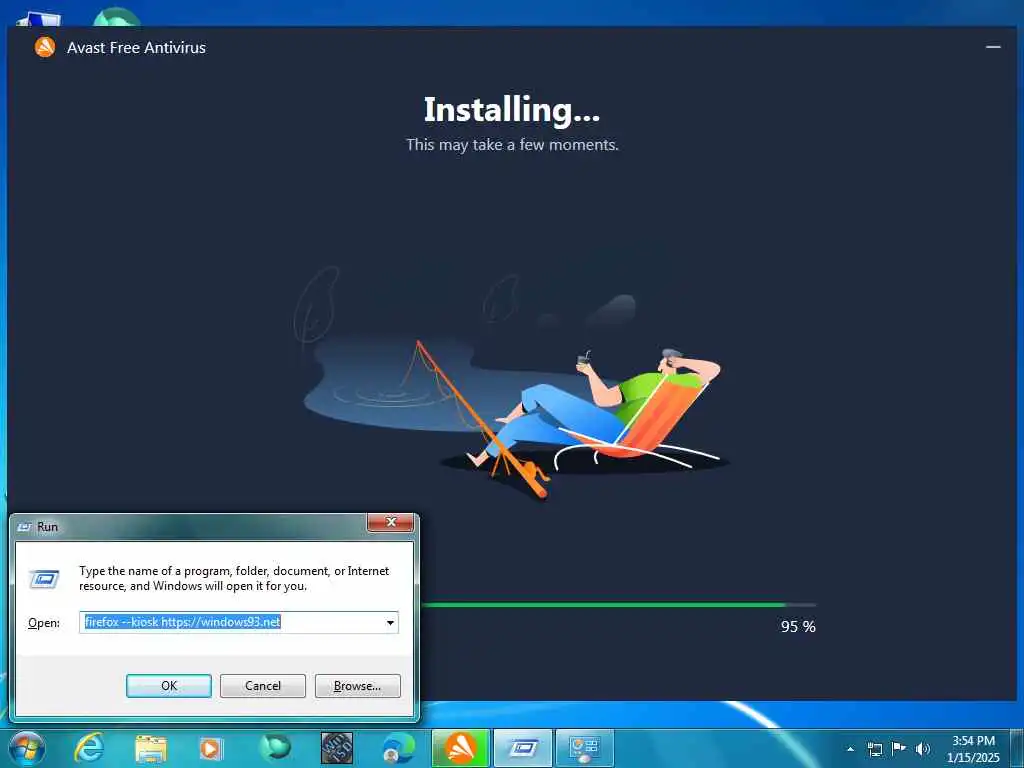Open Windows Explorer folder on taskbar
The width and height of the screenshot is (1024, 768).
[151, 748]
